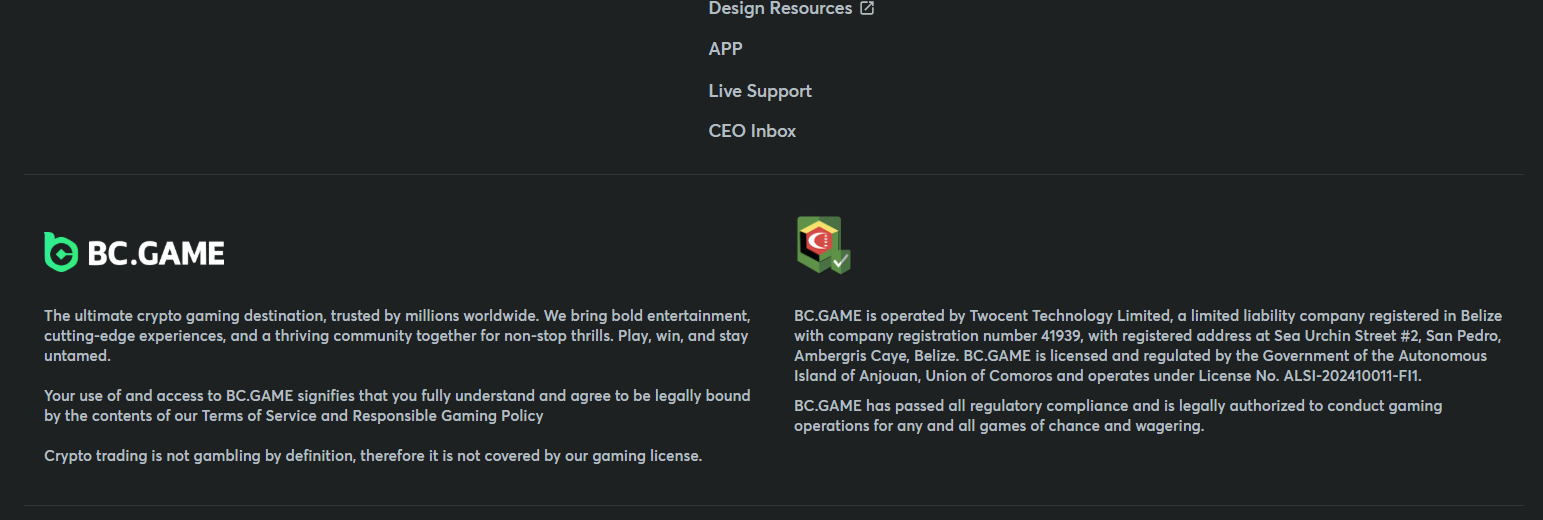Click the Sea Urchin Street #2 address text
1543x520 pixels.
[1343, 336]
